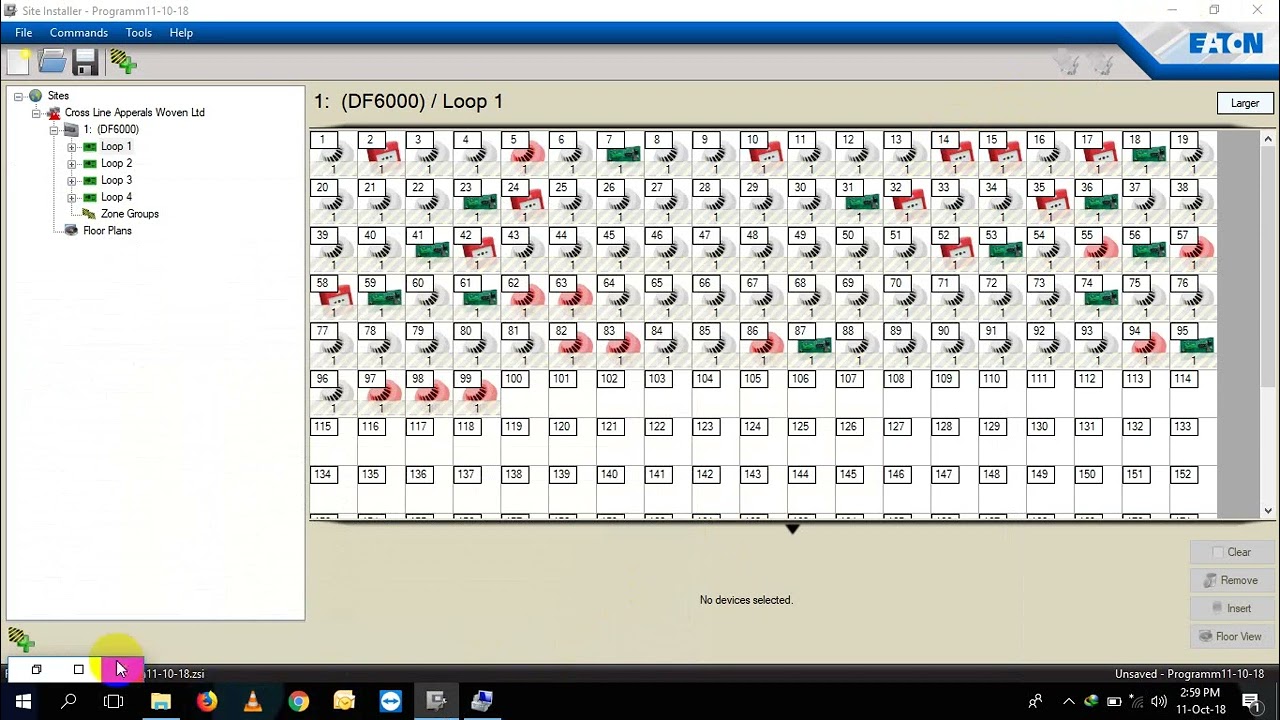Viewport: 1280px width, 720px height.
Task: Select interface module at address 95
Action: click(1196, 347)
